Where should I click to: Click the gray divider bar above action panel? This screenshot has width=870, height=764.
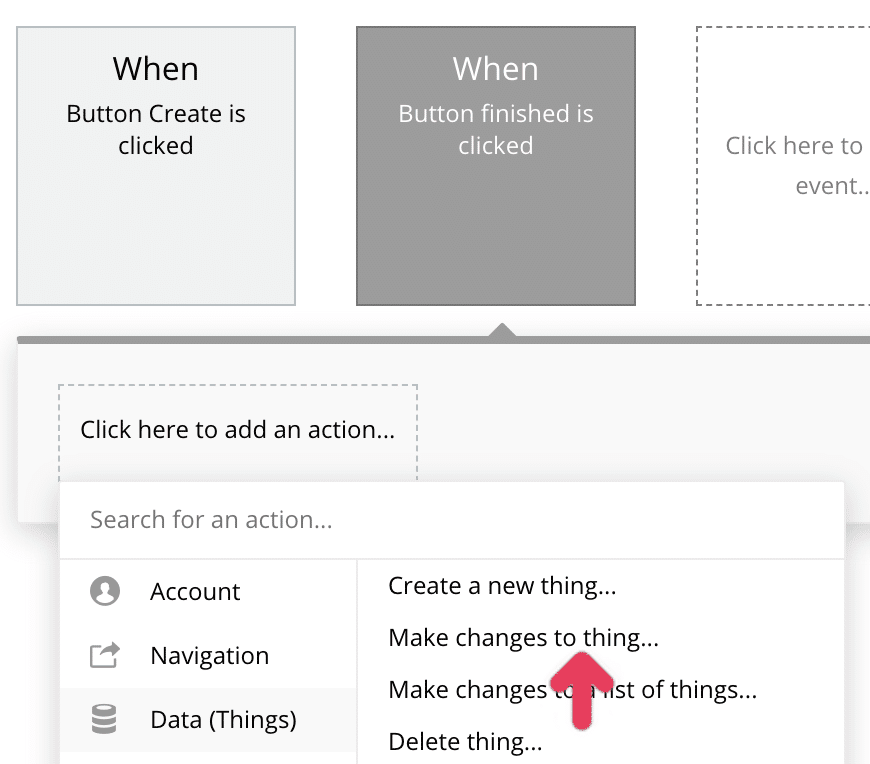(x=250, y=340)
